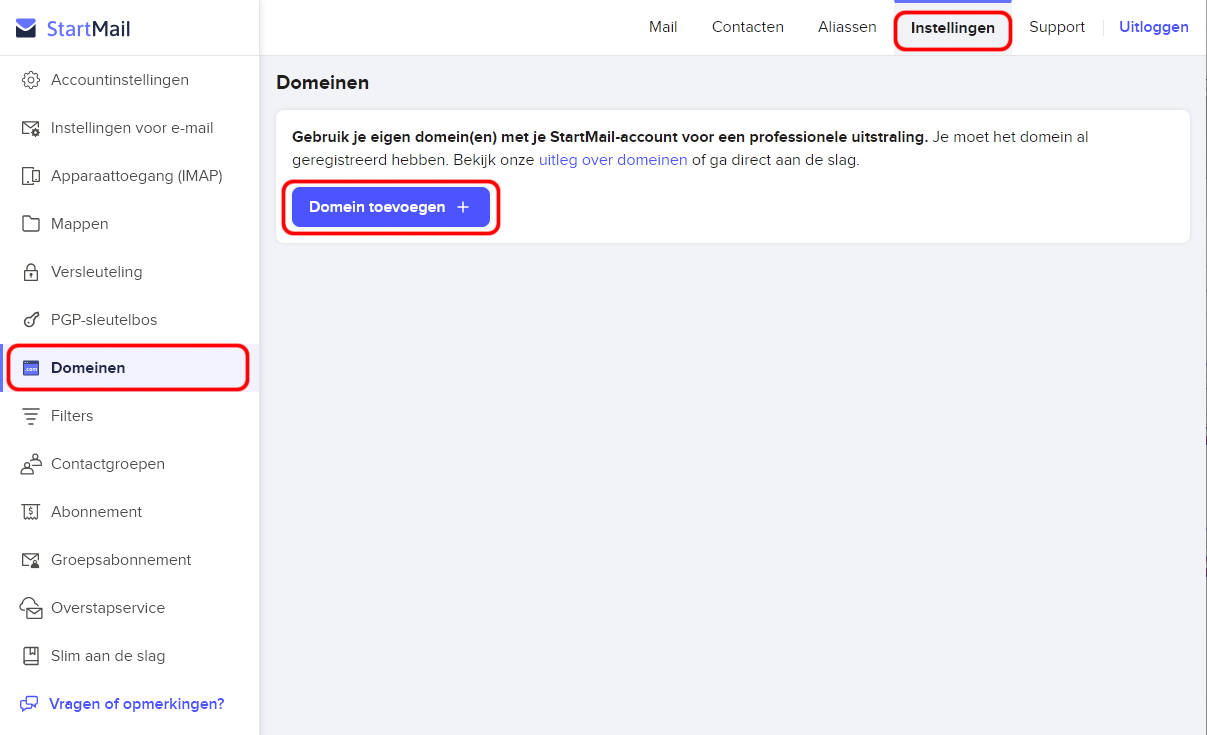Open the Overstapservice sidebar text

(x=108, y=608)
